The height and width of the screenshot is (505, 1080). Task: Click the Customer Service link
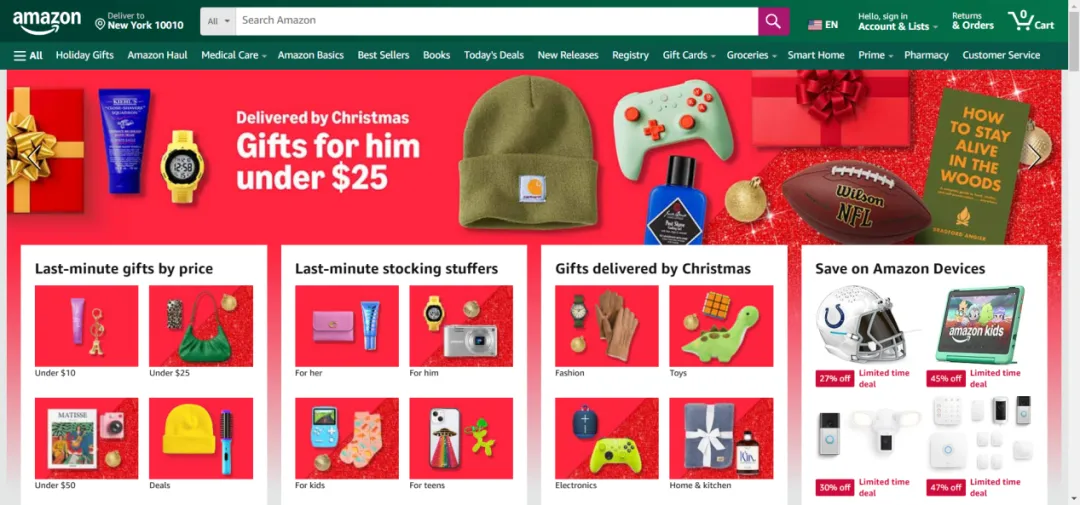coord(1001,55)
